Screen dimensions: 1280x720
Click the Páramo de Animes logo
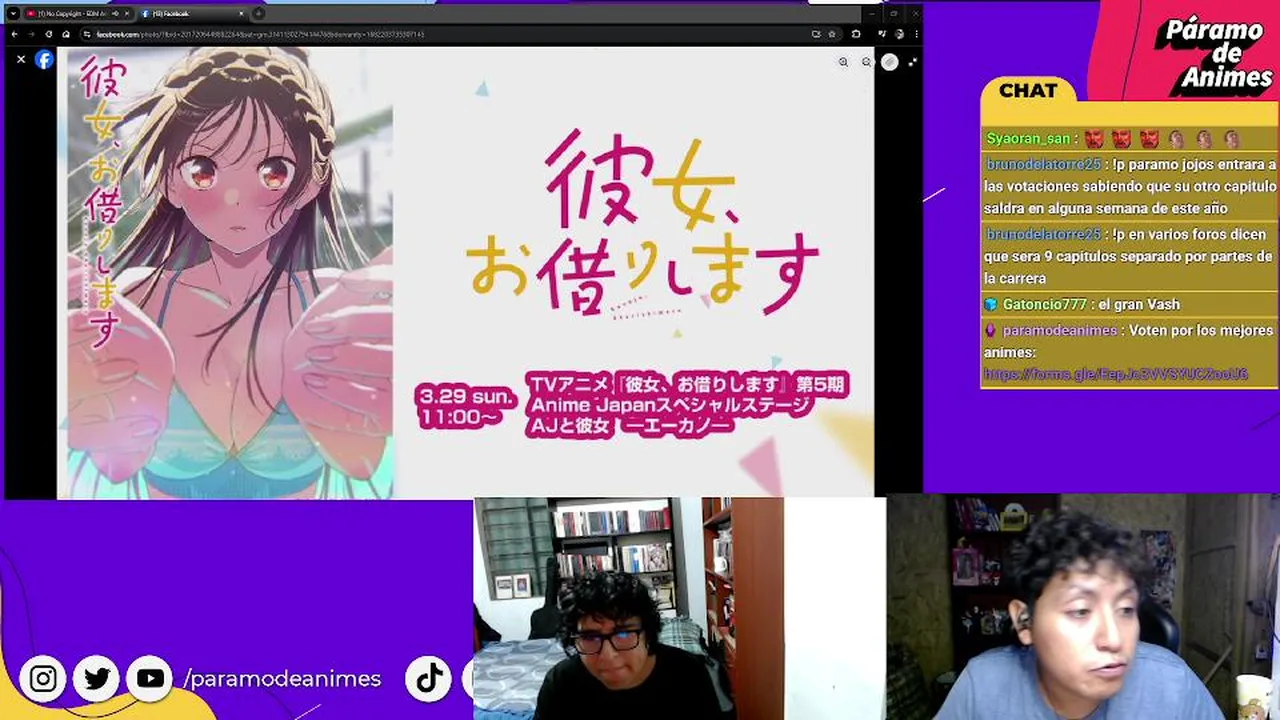click(x=1213, y=55)
